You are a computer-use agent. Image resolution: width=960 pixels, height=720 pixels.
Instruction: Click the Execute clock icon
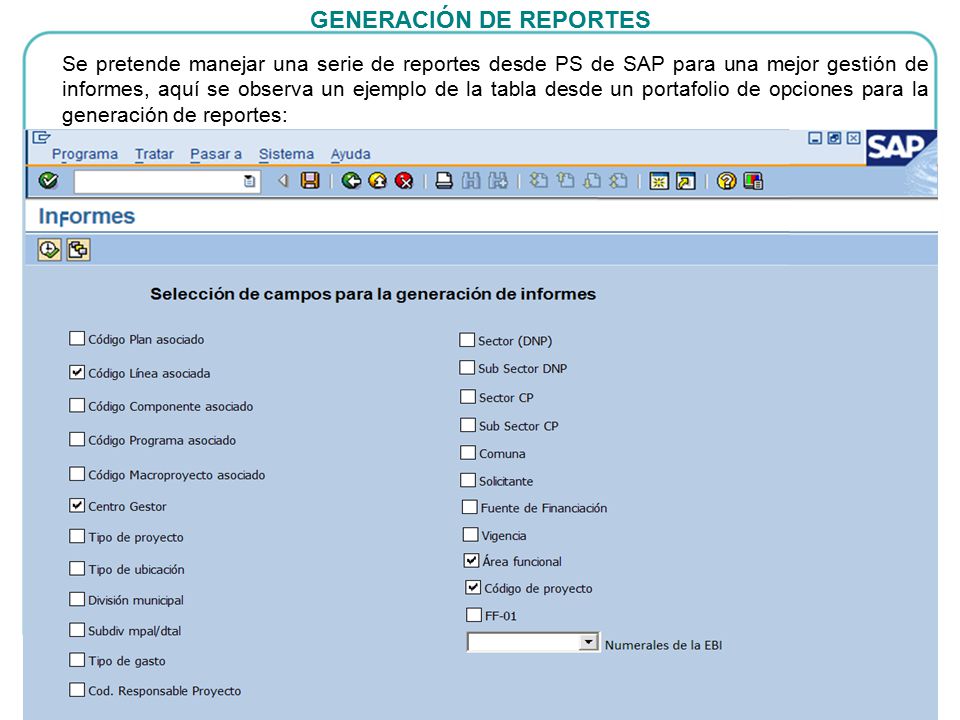[x=49, y=250]
